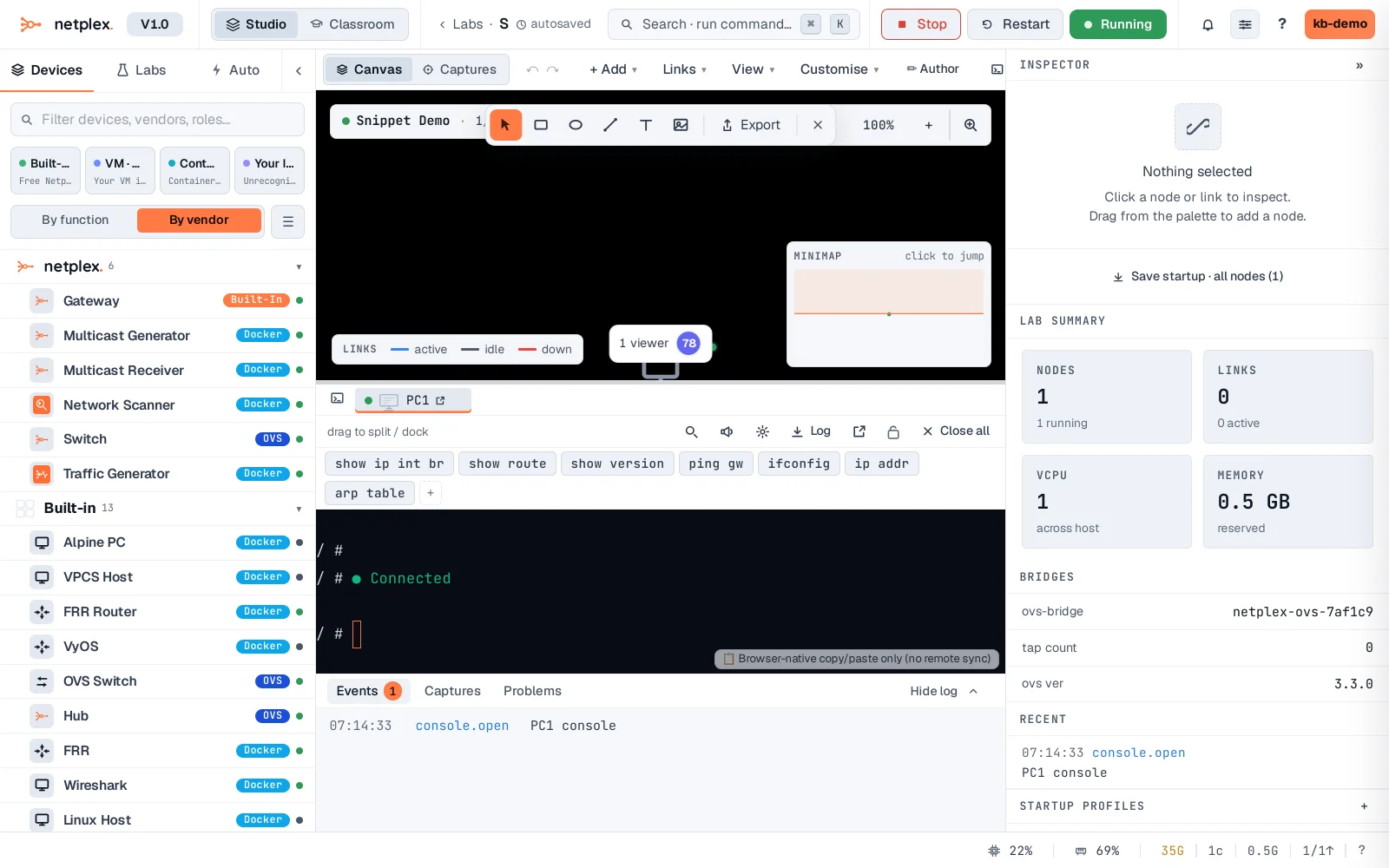This screenshot has width=1389, height=868.
Task: Click the device filter search field
Action: (157, 120)
